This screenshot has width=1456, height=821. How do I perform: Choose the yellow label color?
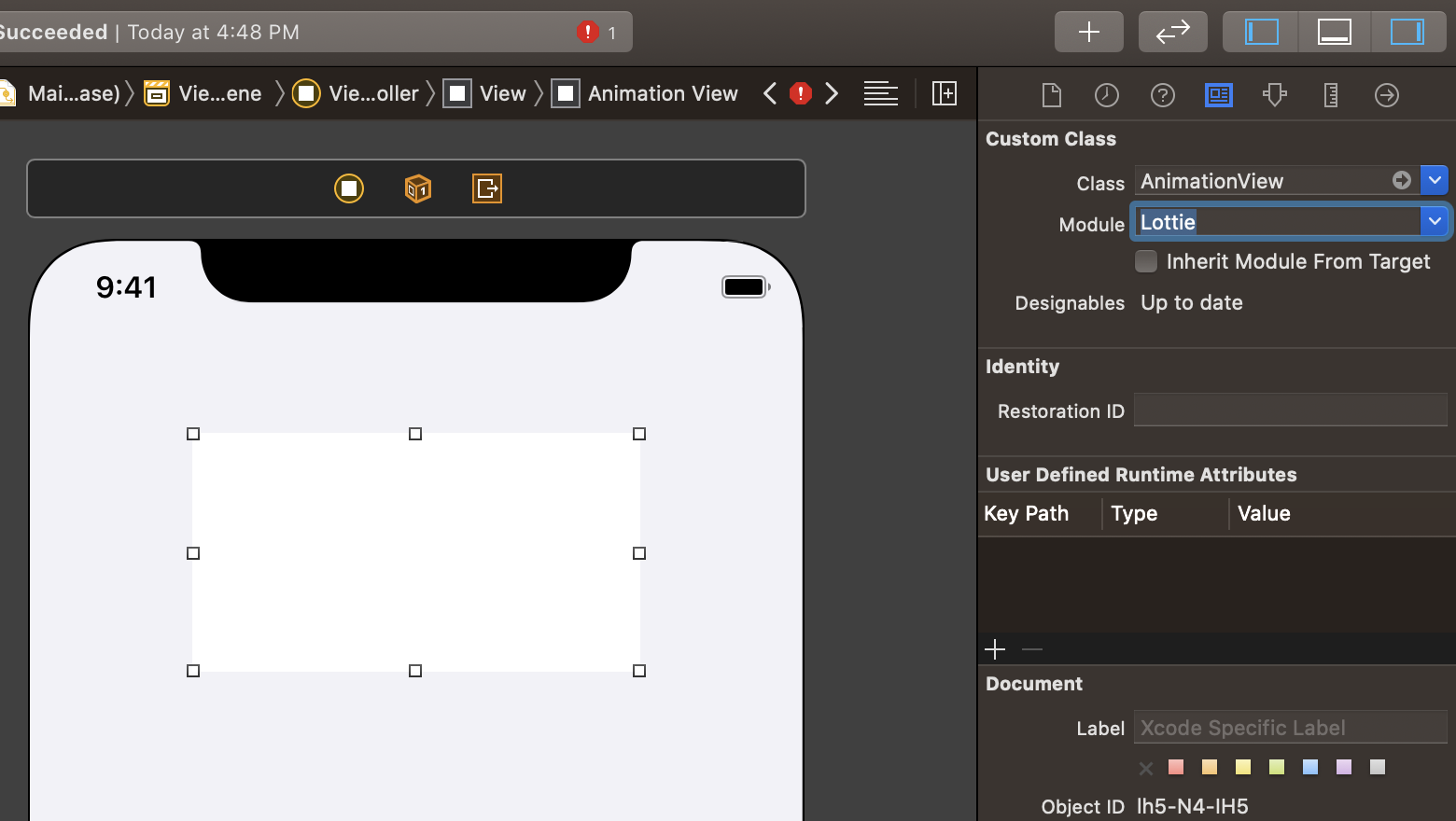[x=1243, y=767]
